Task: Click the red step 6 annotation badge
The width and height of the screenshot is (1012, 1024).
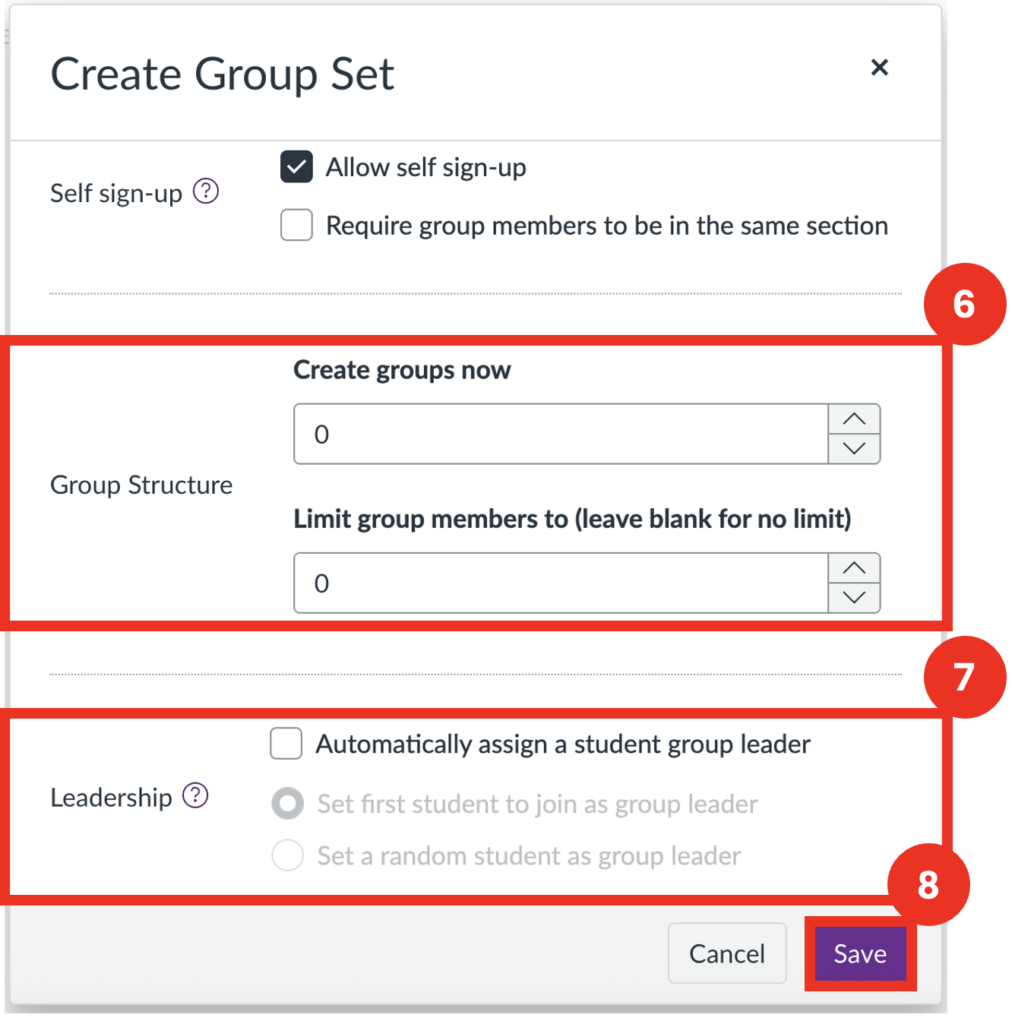Action: (963, 305)
